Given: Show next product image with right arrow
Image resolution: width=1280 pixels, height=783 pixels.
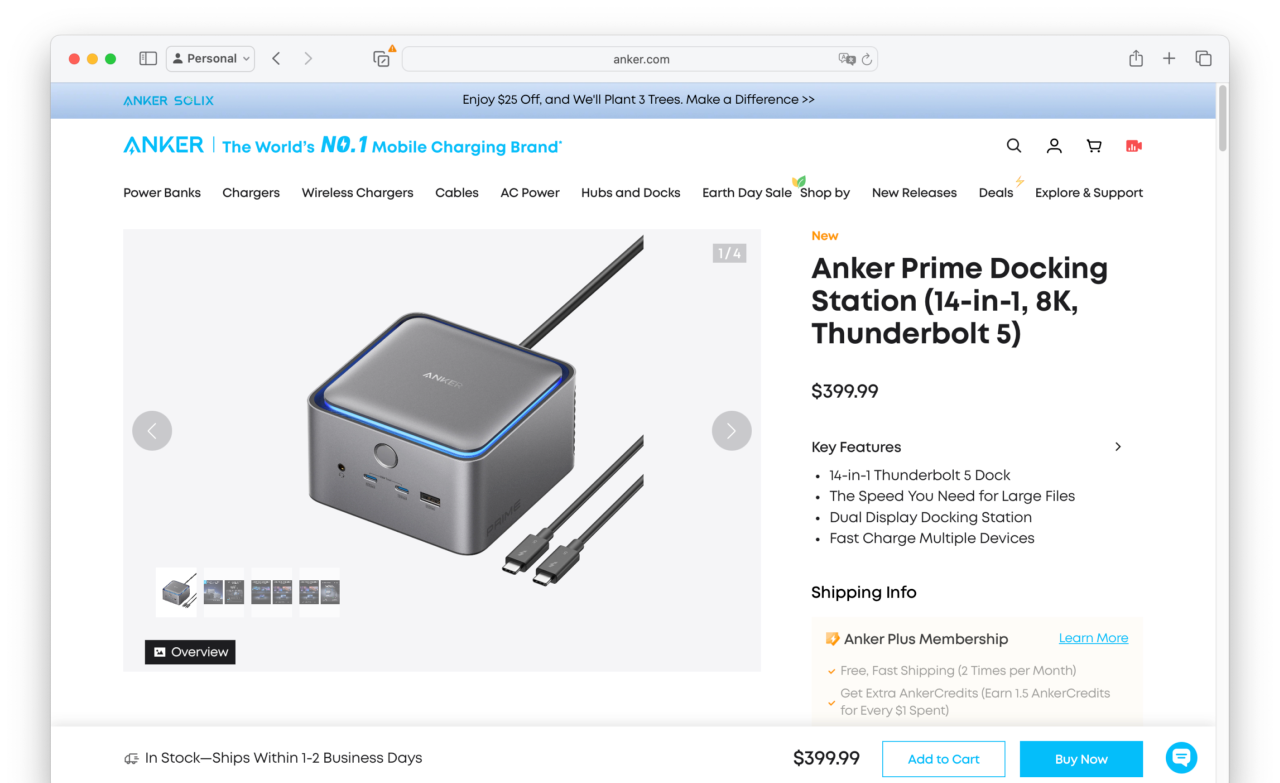Looking at the screenshot, I should pyautogui.click(x=731, y=431).
